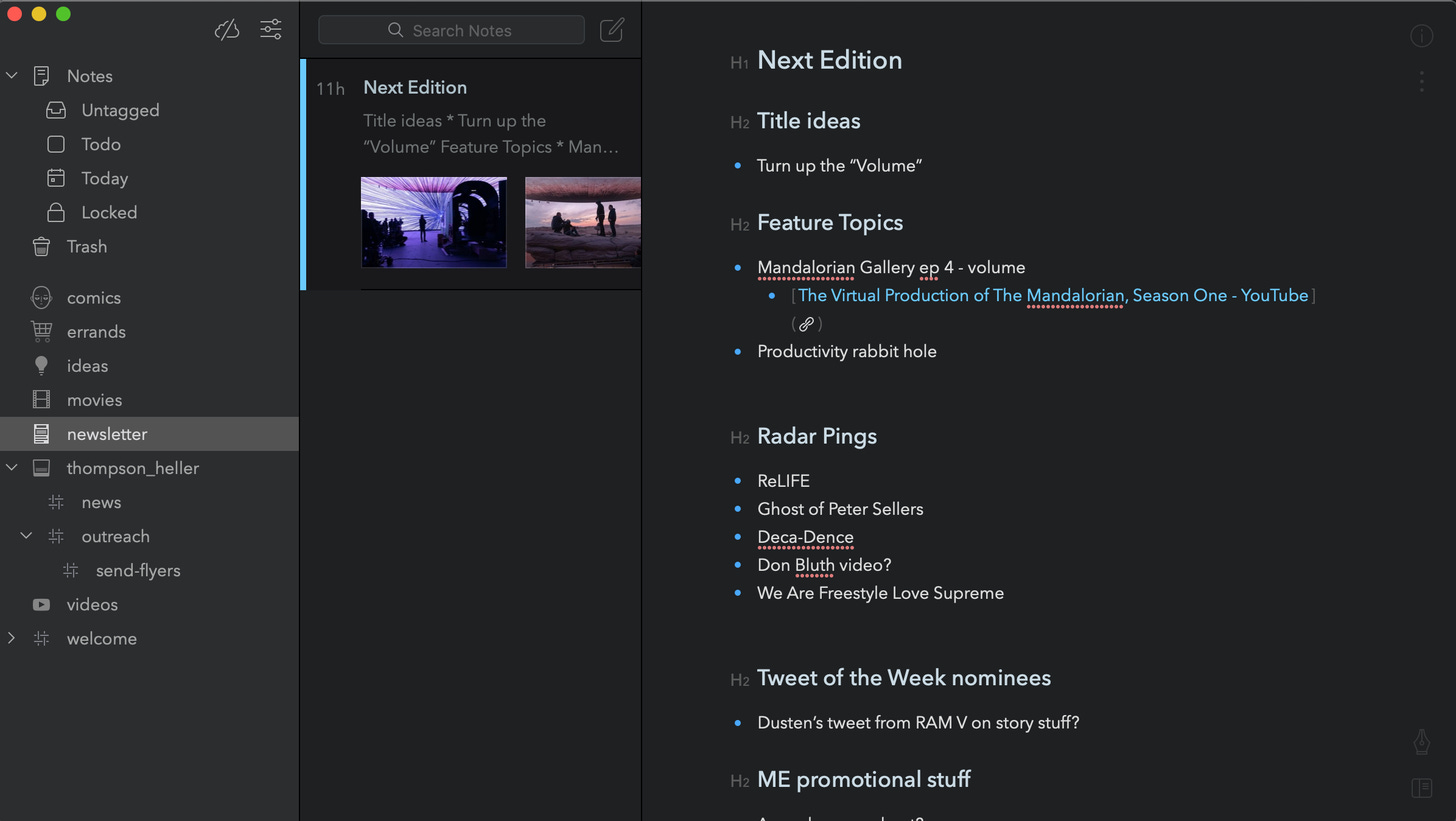Click the Radar Pings heading
Image resolution: width=1456 pixels, height=821 pixels.
[x=817, y=436]
